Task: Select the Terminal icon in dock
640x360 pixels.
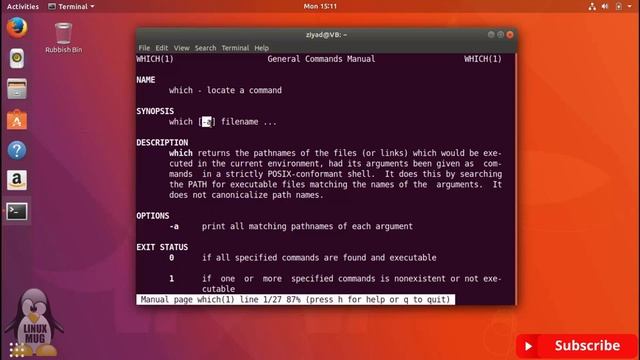Action: (x=17, y=211)
